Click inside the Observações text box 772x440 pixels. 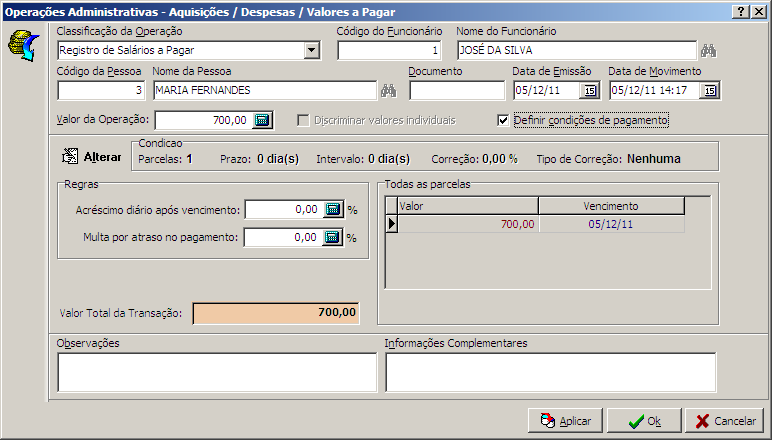(217, 372)
